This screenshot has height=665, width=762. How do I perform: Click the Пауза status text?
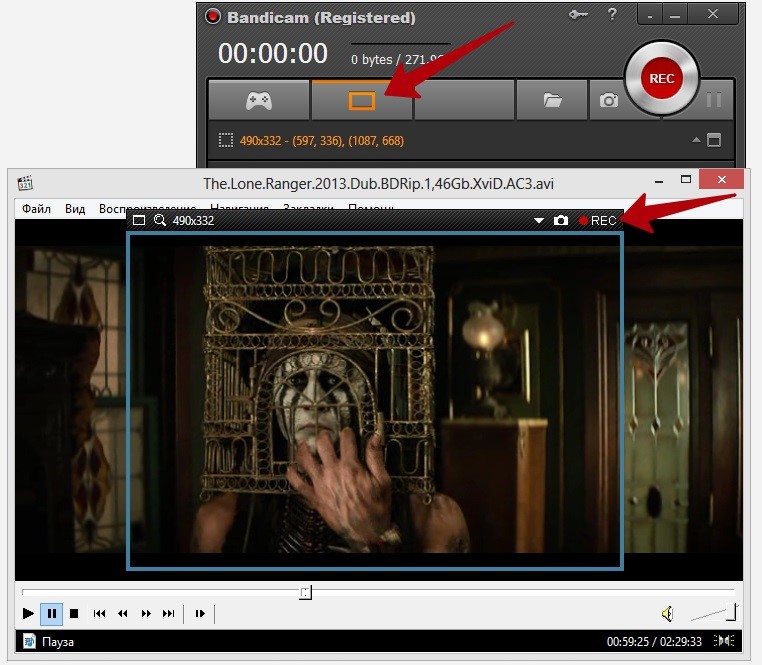[58, 642]
